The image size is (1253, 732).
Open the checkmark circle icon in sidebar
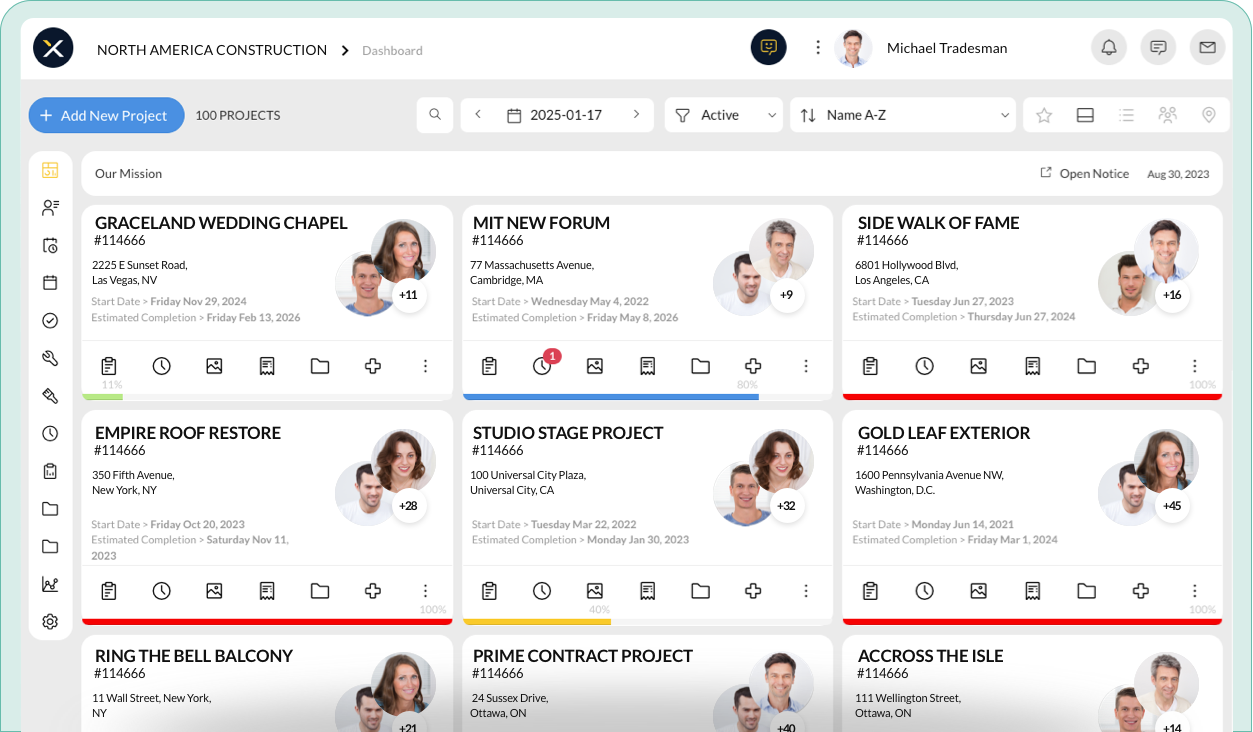50,320
